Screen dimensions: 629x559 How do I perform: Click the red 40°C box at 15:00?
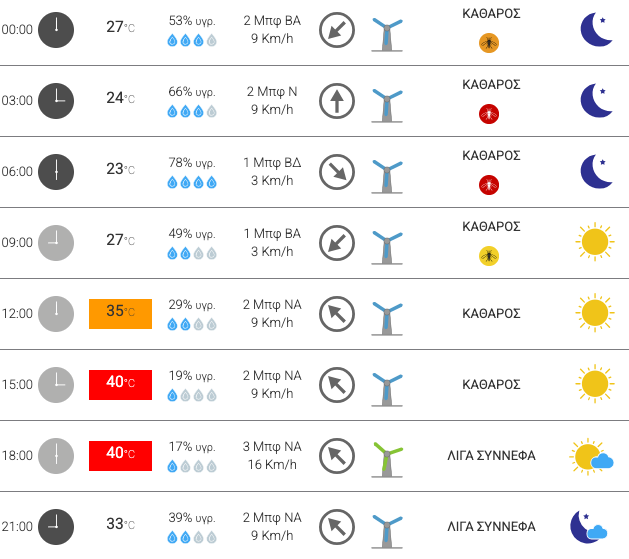point(120,385)
